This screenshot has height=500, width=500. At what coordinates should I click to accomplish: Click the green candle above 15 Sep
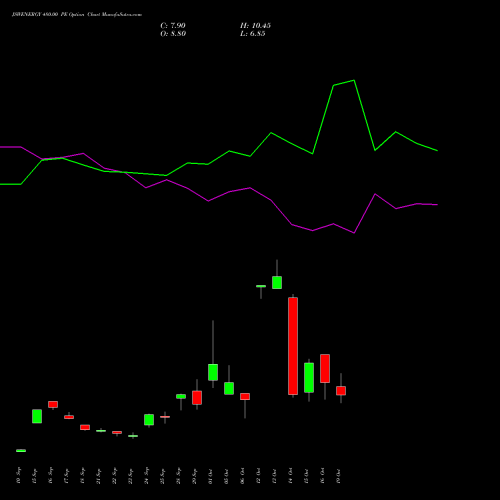pos(37,416)
